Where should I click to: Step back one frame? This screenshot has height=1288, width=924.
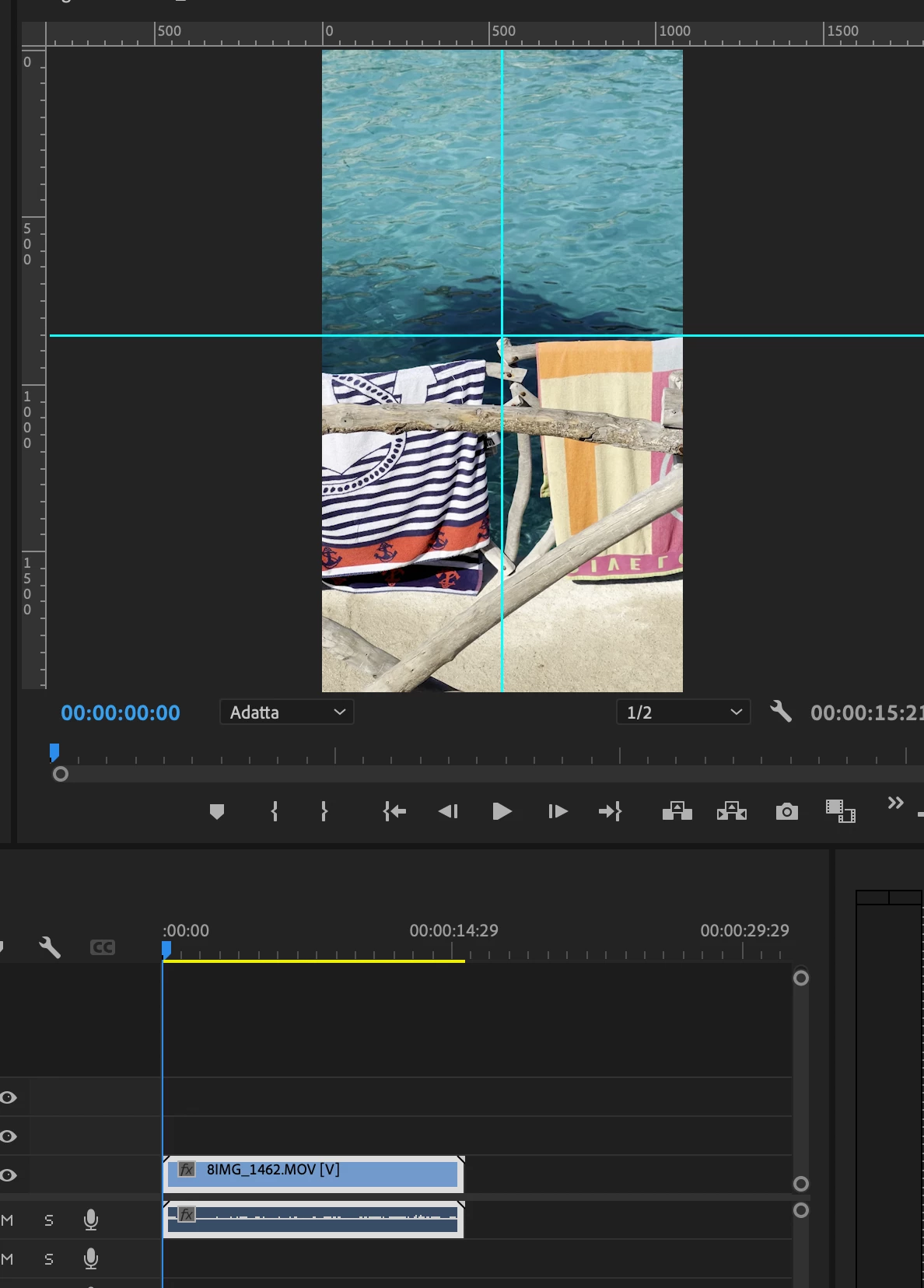448,812
